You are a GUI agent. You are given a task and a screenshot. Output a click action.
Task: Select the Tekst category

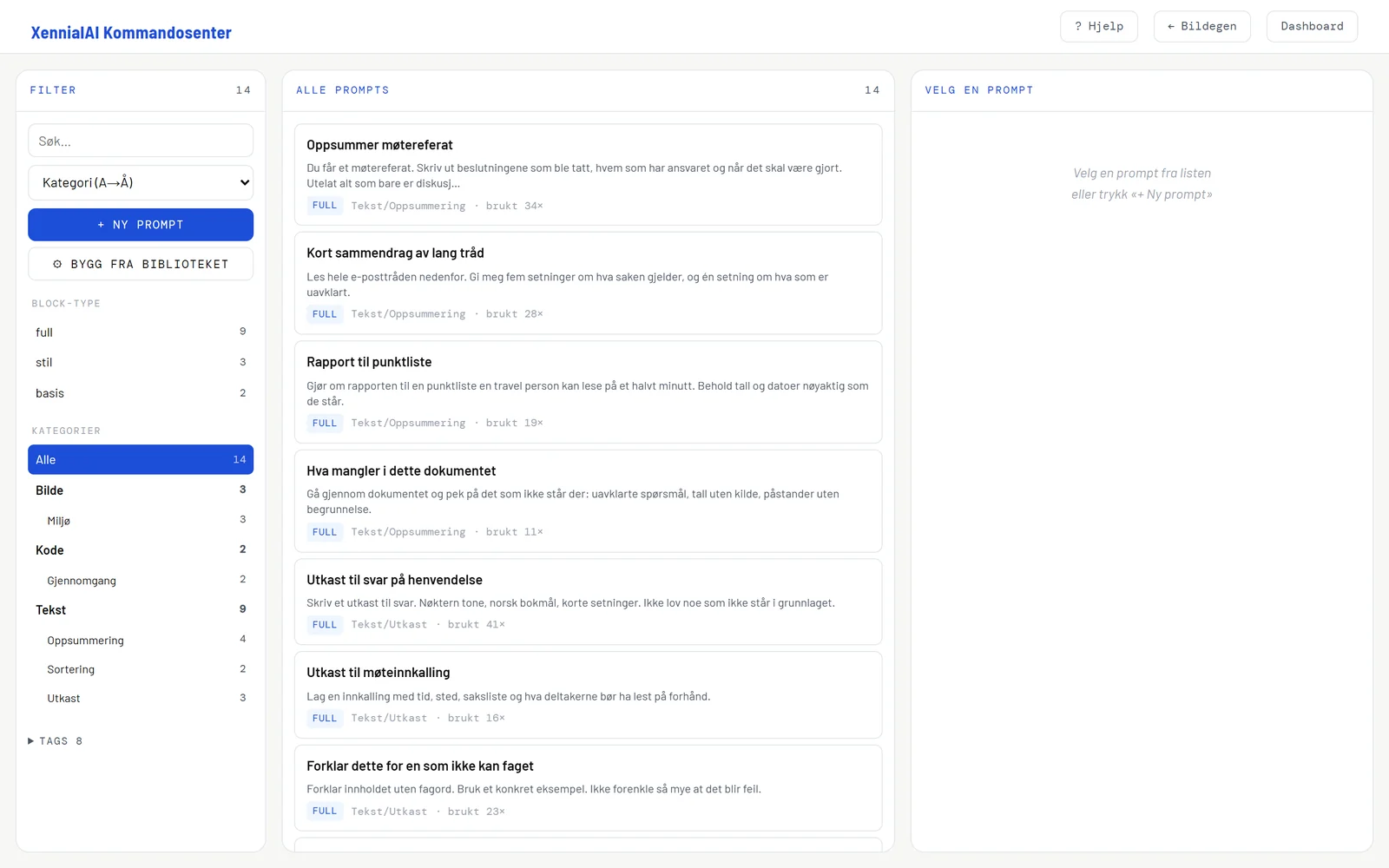point(141,610)
